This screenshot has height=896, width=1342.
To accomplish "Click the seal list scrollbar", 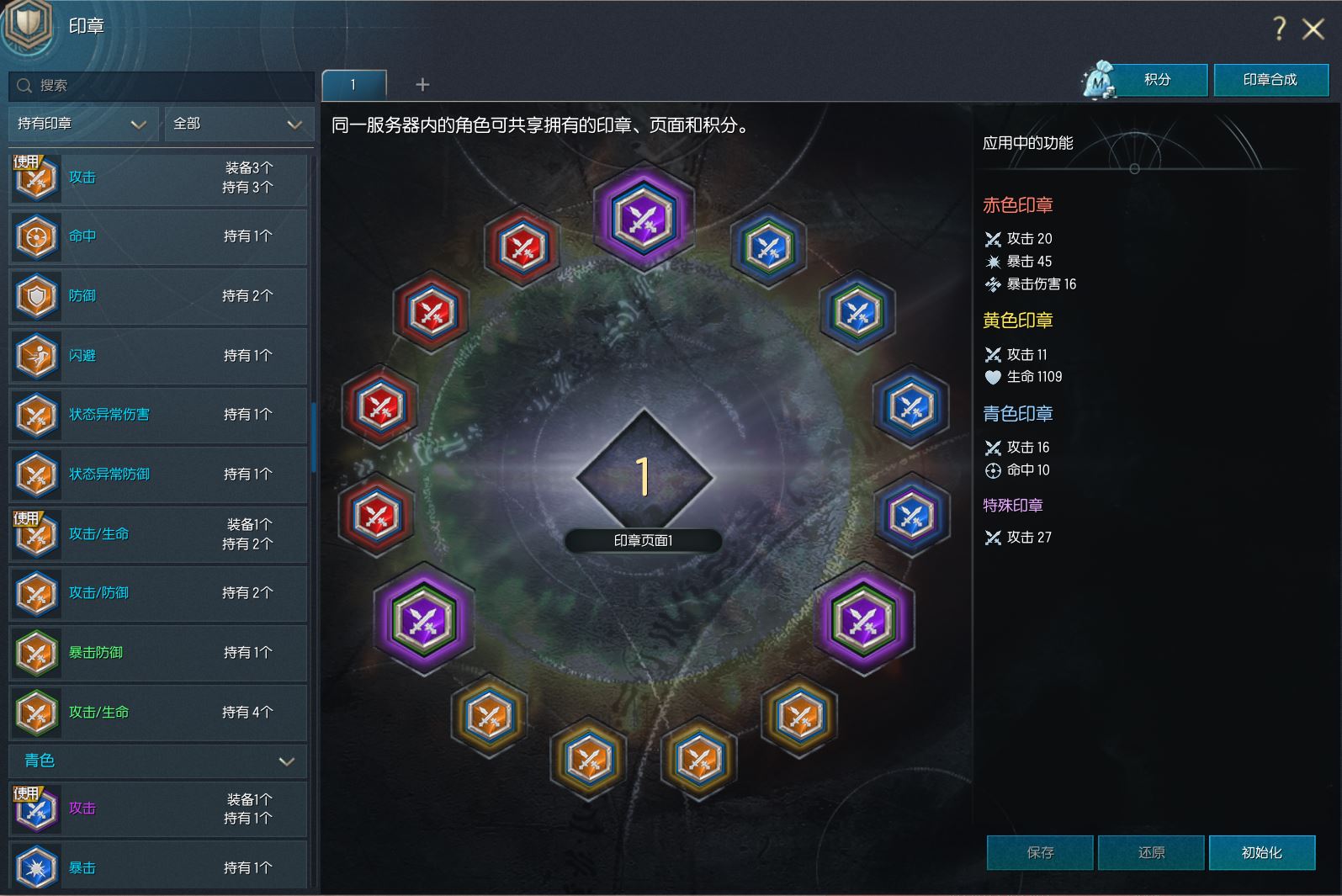I will click(313, 437).
